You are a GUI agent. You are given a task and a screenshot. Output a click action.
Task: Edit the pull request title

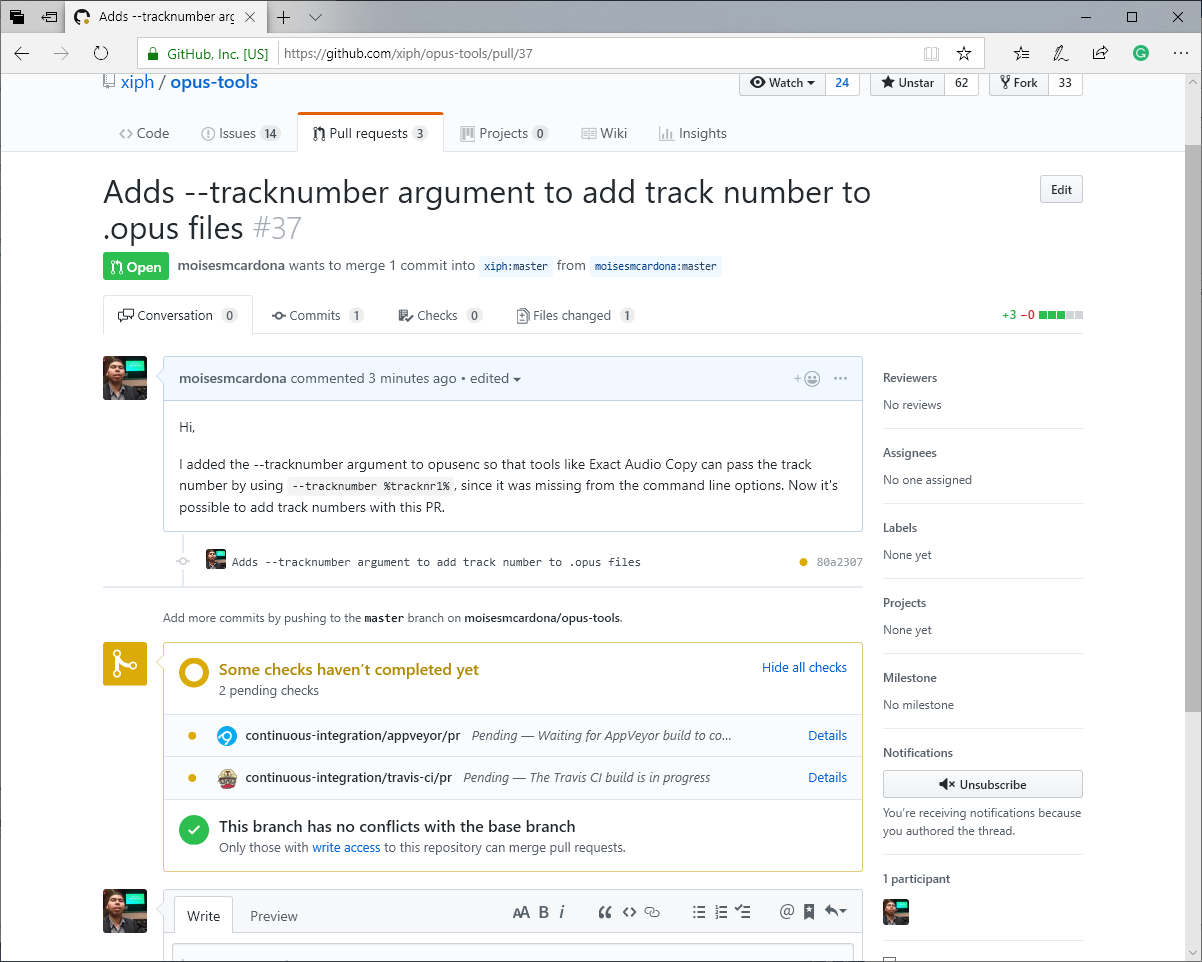point(1061,190)
